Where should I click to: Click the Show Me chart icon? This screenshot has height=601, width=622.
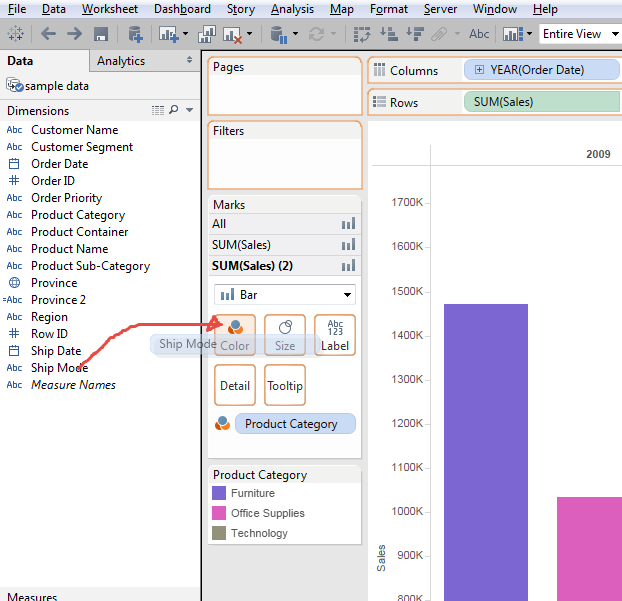click(513, 34)
